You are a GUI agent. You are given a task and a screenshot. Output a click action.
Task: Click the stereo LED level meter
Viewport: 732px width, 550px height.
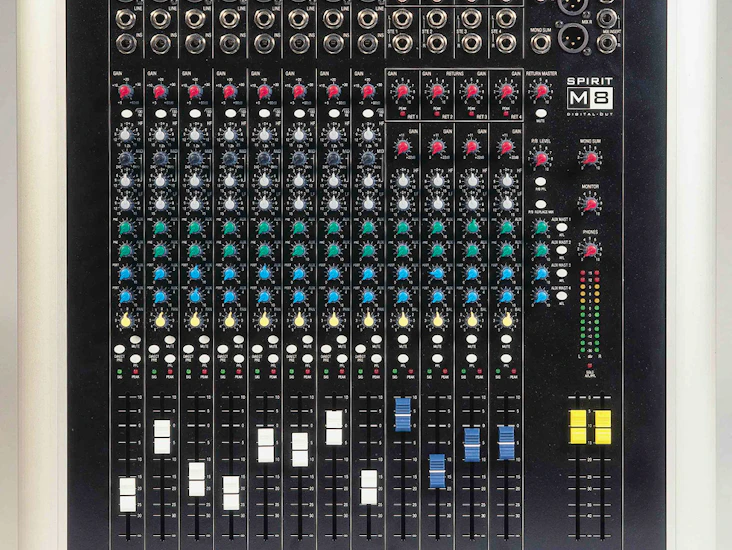point(590,312)
